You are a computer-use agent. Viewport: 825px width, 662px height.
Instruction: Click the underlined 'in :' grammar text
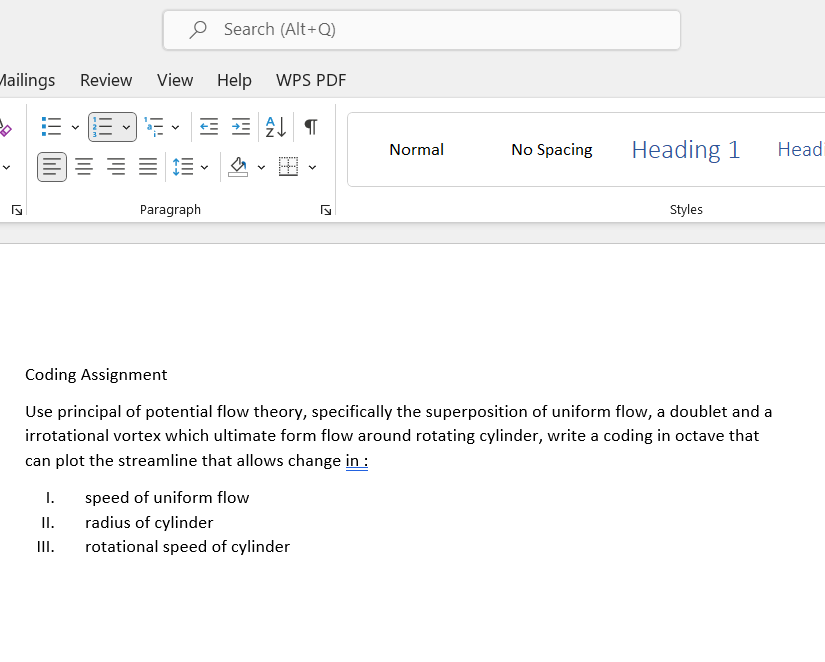357,461
